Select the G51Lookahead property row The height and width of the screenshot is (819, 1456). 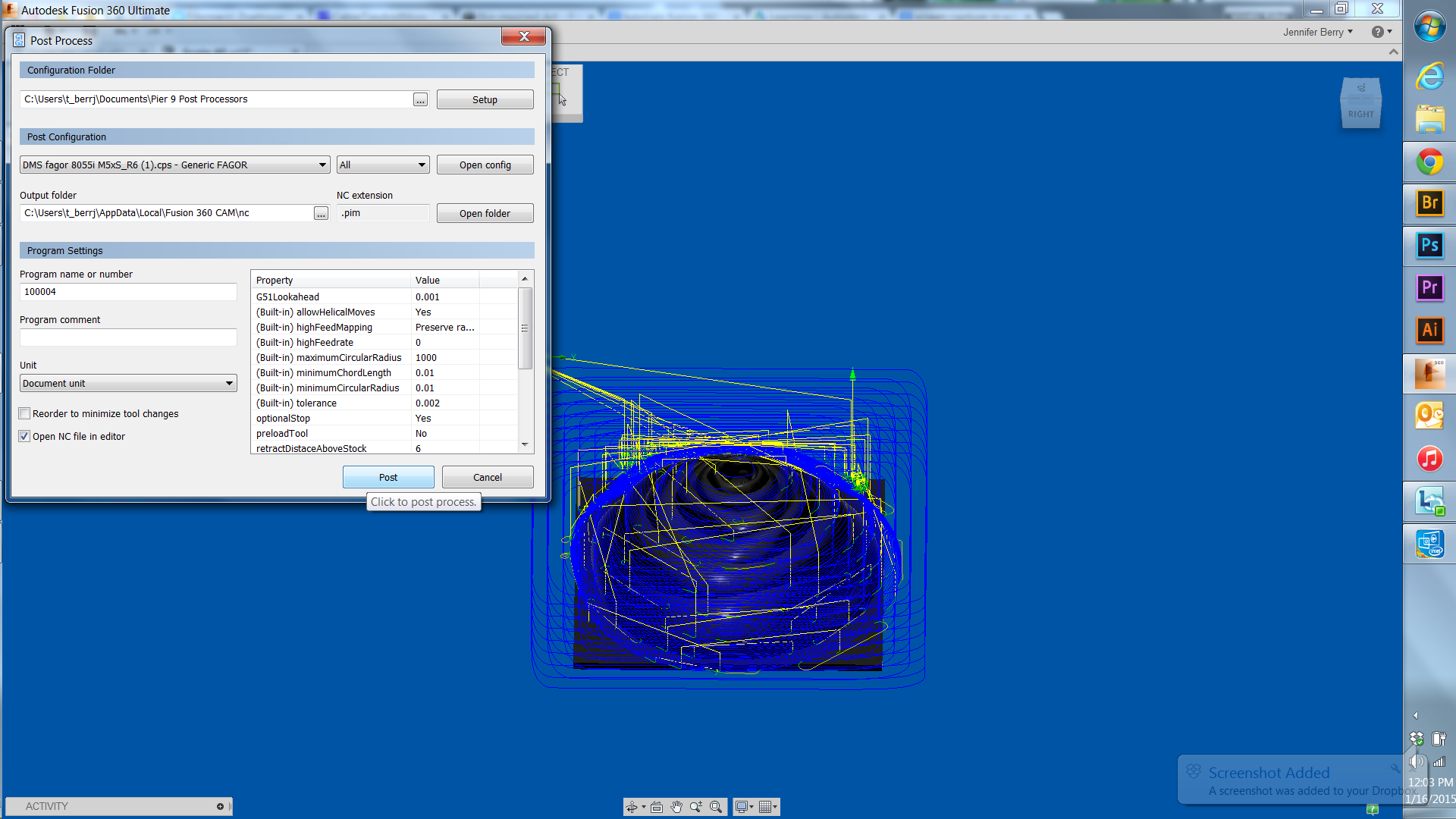tap(384, 297)
